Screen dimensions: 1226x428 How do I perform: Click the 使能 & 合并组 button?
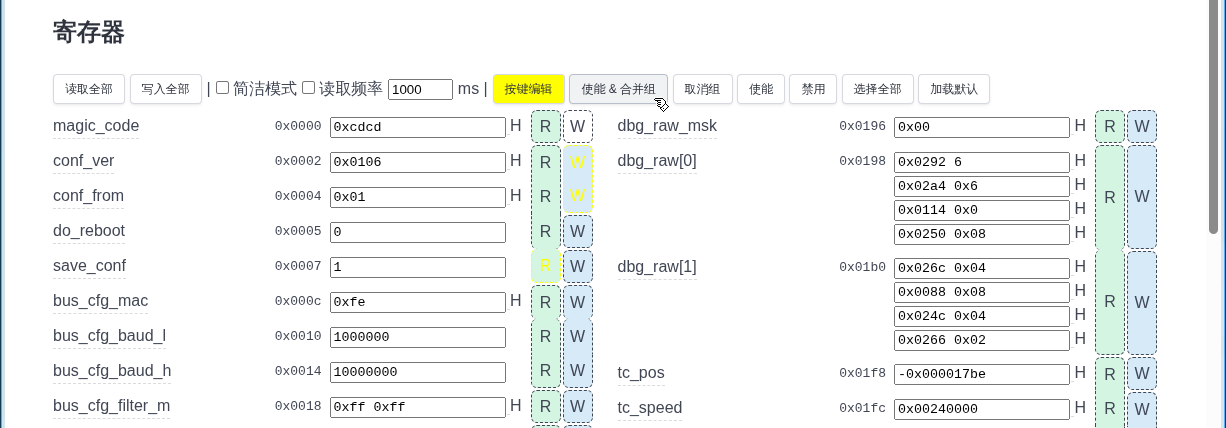(x=618, y=89)
